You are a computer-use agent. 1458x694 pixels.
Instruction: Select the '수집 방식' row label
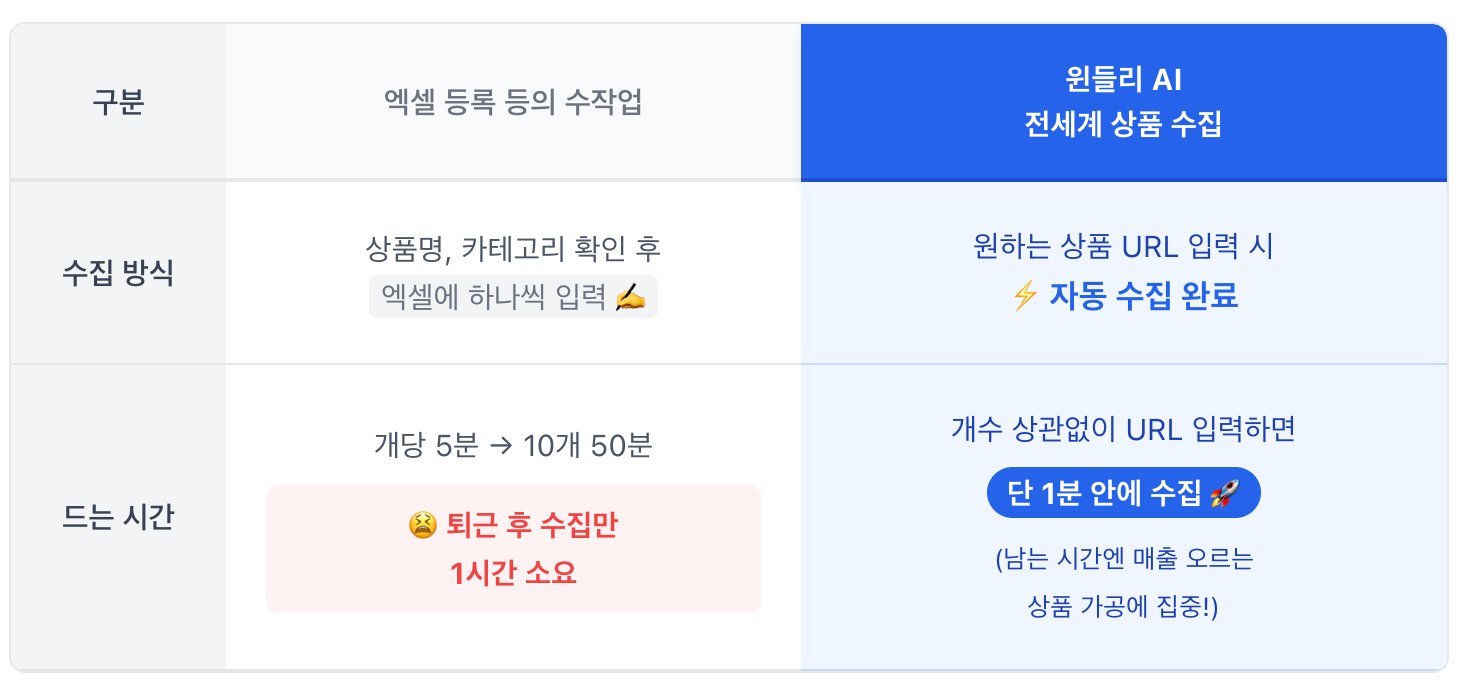[118, 273]
